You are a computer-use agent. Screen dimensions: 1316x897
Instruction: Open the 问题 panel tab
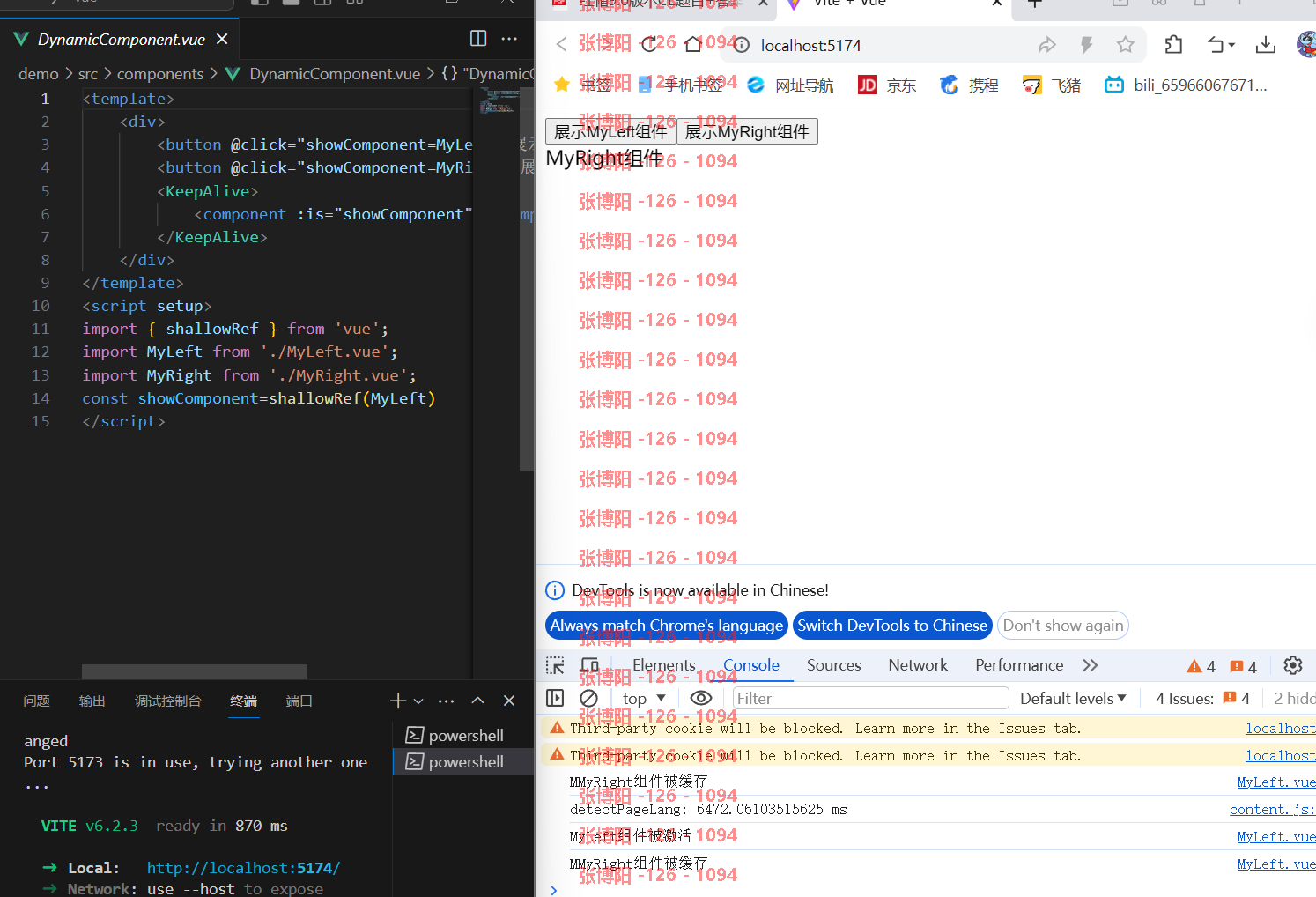pos(37,701)
